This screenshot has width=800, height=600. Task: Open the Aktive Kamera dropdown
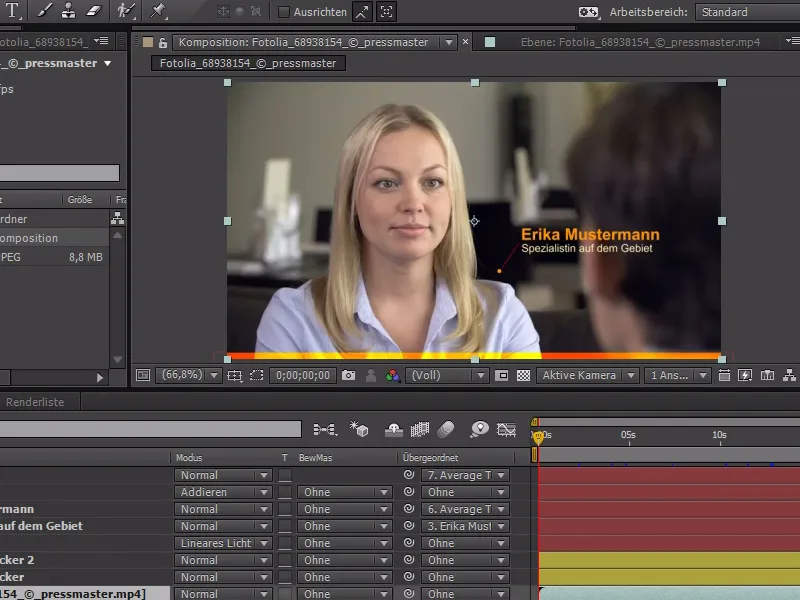click(588, 376)
